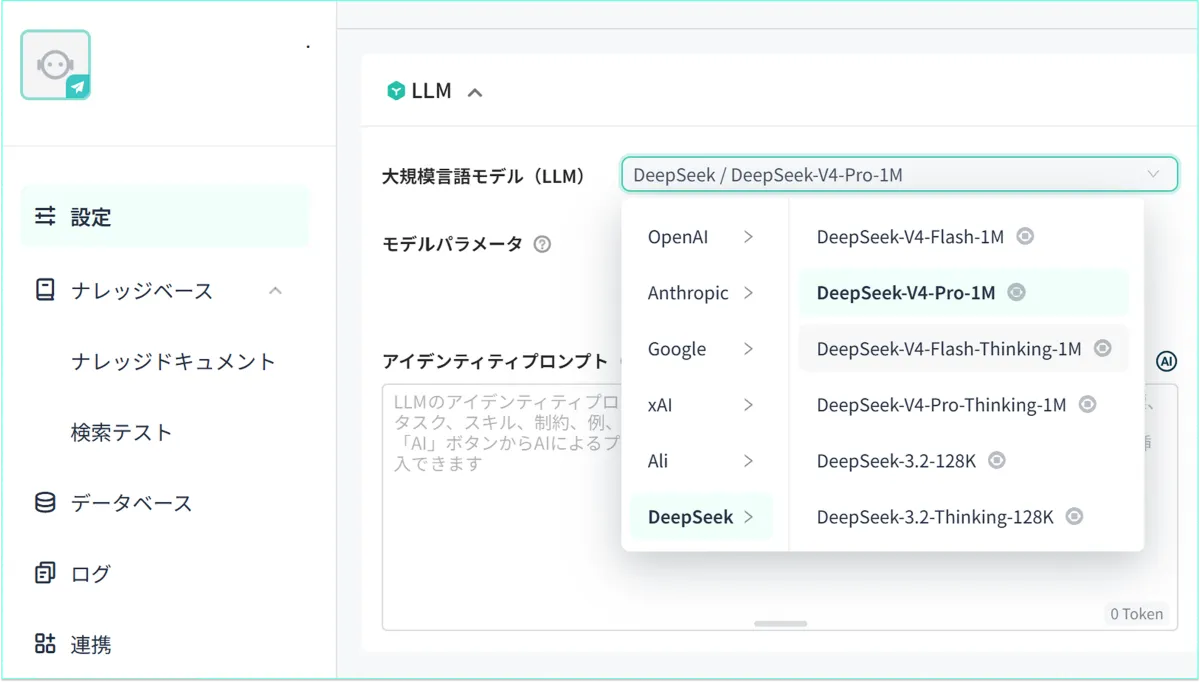Click the bot avatar icon
Viewport: 1200px width, 682px height.
tap(56, 65)
